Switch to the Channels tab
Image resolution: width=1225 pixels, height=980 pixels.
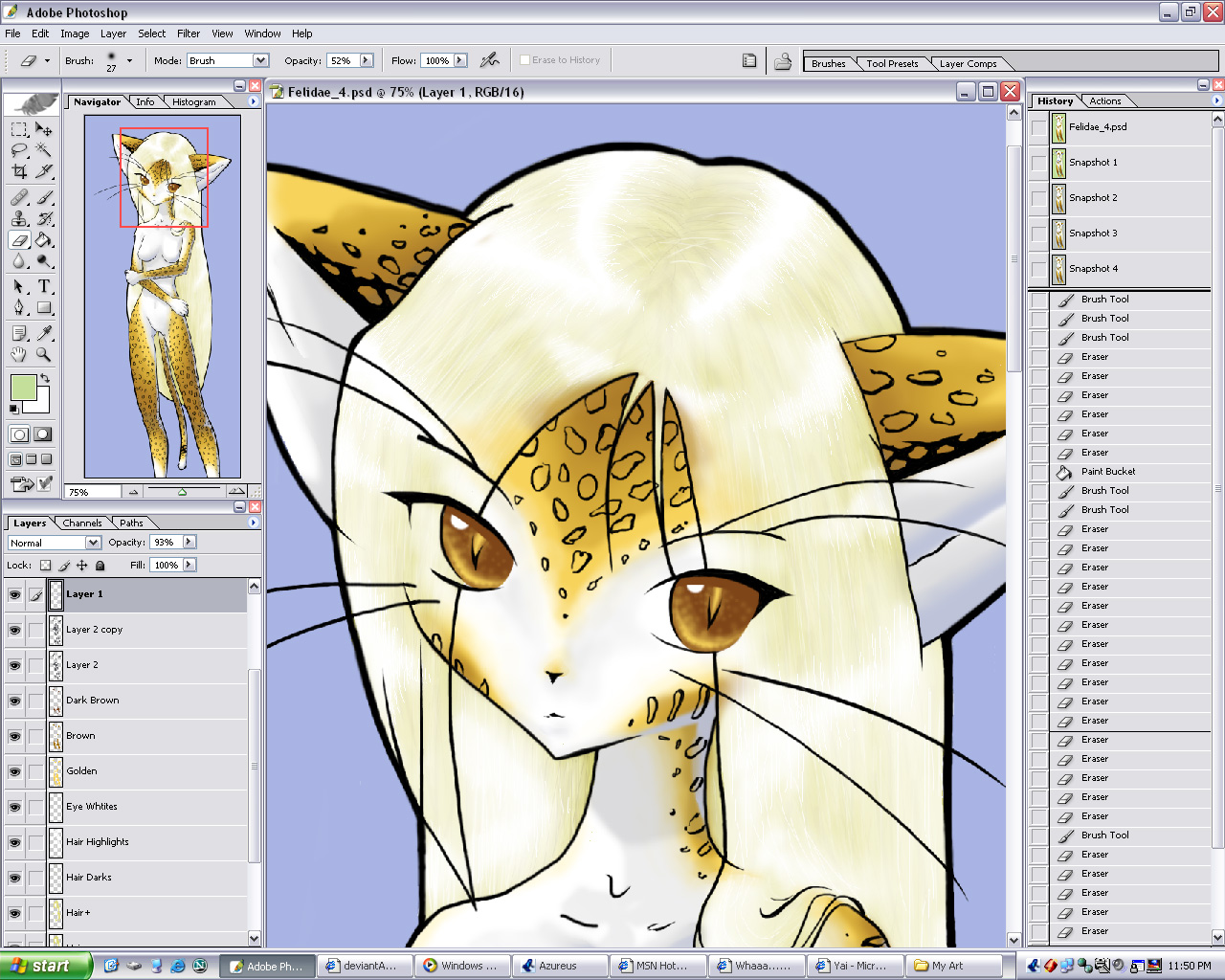(x=82, y=523)
